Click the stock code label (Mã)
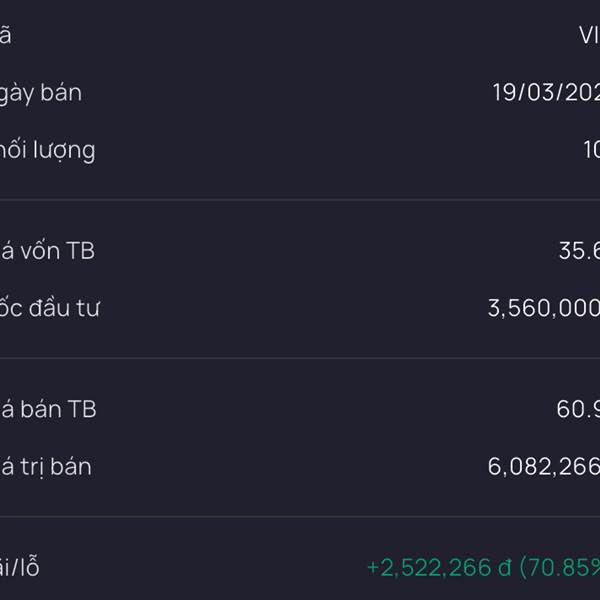This screenshot has height=600, width=600. (x=6, y=36)
